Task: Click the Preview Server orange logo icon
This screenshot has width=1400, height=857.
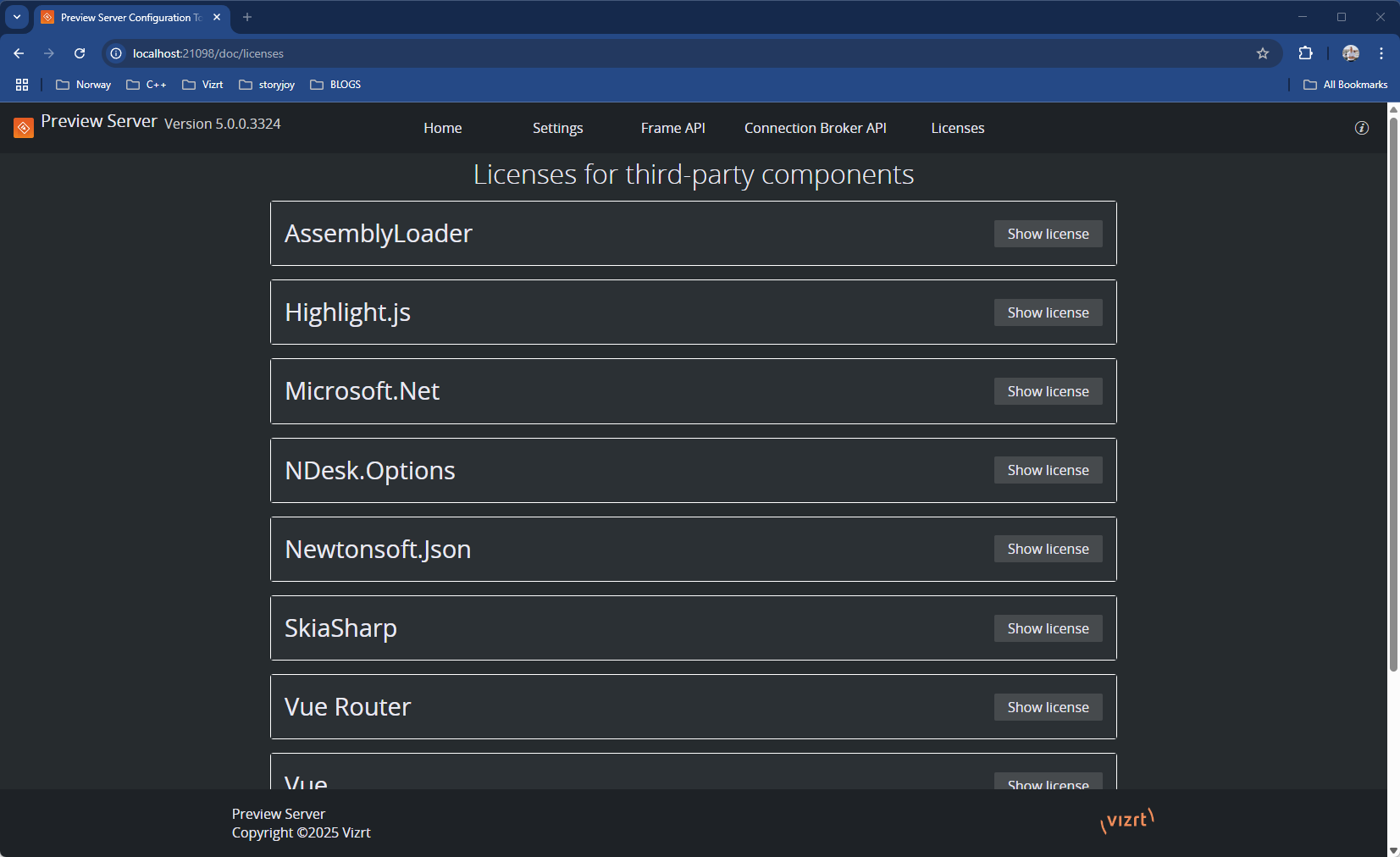Action: point(24,128)
